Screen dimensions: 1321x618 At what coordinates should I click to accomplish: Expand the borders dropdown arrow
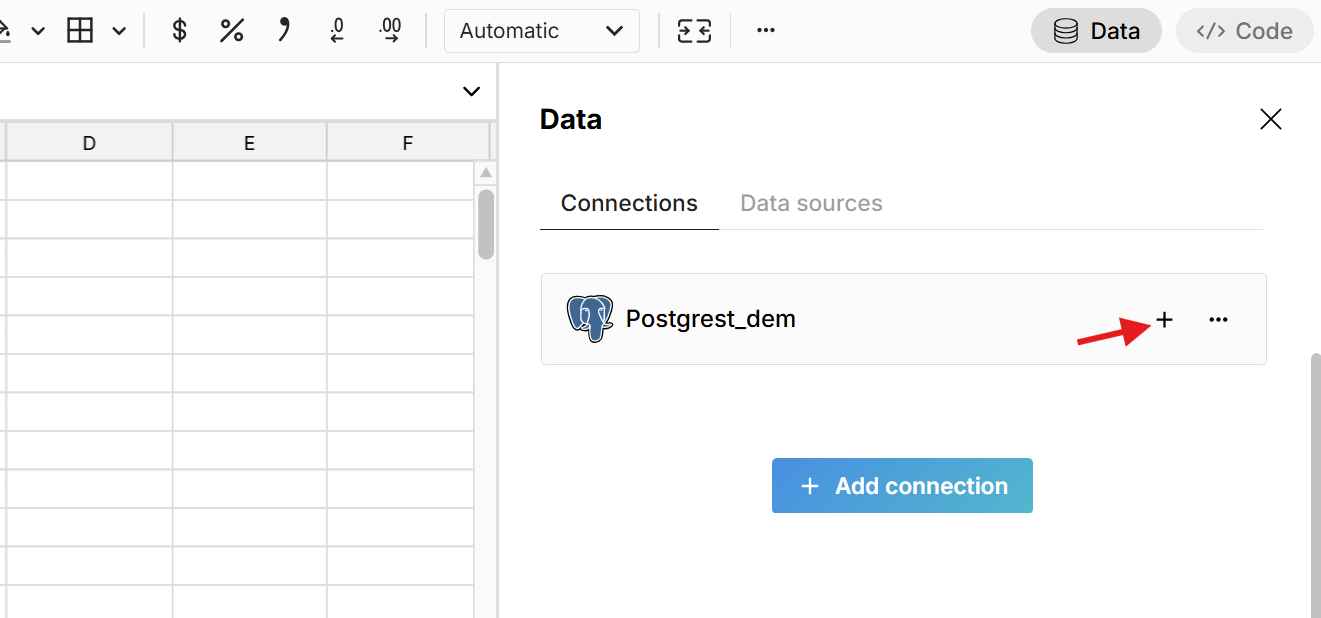pyautogui.click(x=119, y=31)
